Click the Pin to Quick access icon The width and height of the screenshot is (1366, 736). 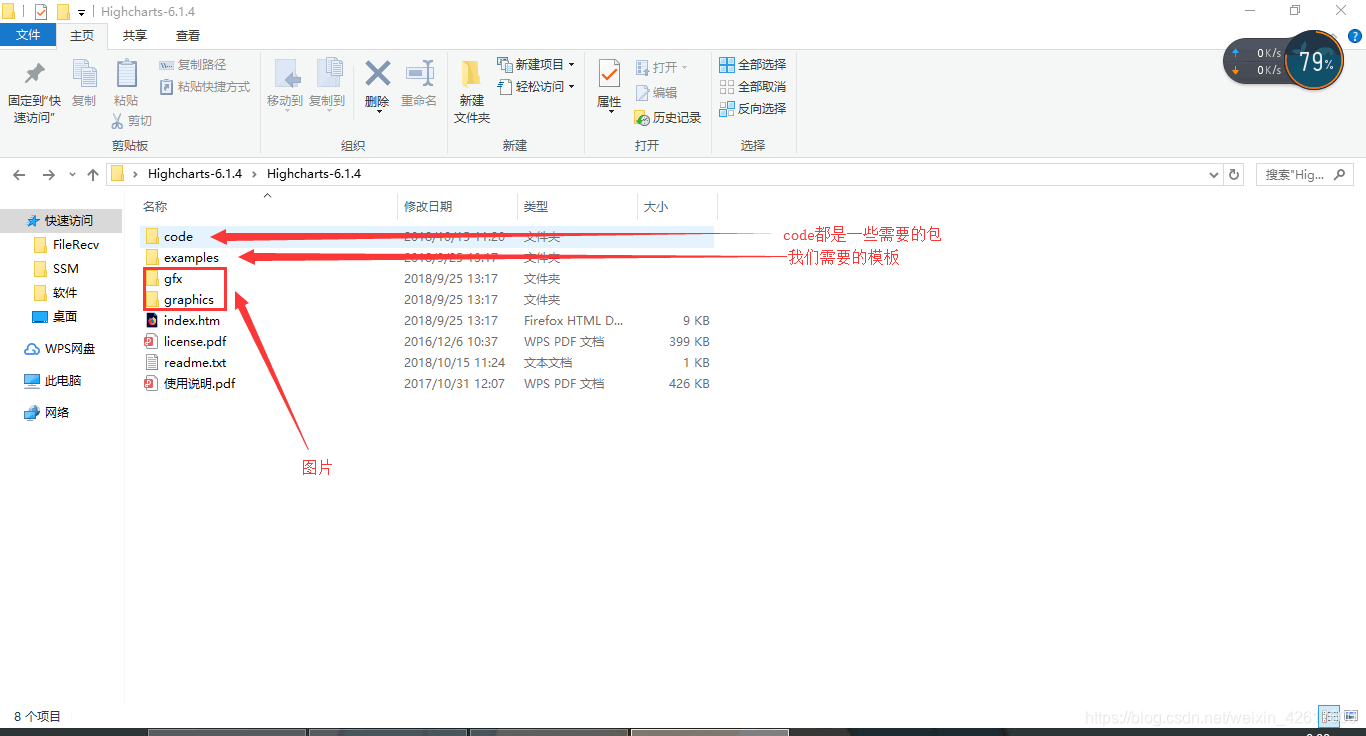35,74
